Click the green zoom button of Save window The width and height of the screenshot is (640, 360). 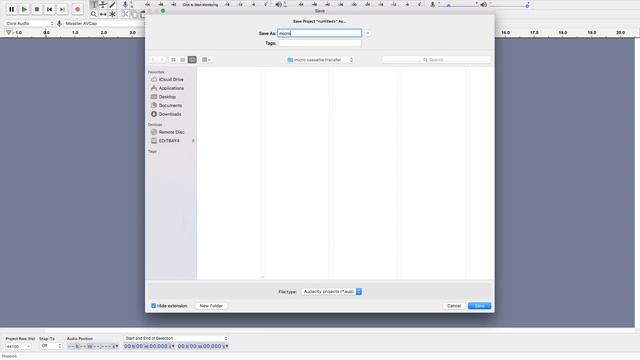163,11
